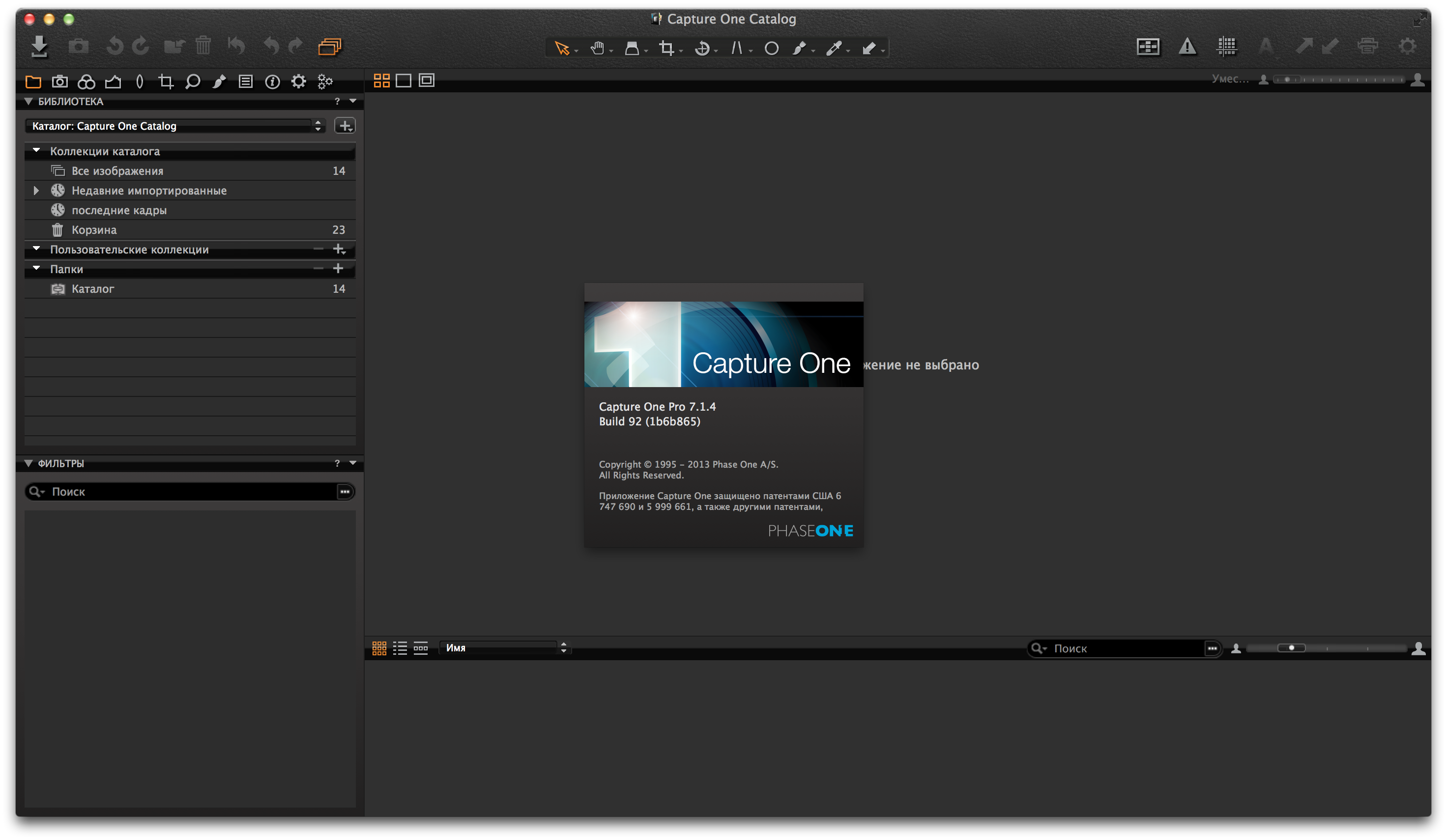
Task: Open the Корзина trash collection
Action: click(x=94, y=230)
